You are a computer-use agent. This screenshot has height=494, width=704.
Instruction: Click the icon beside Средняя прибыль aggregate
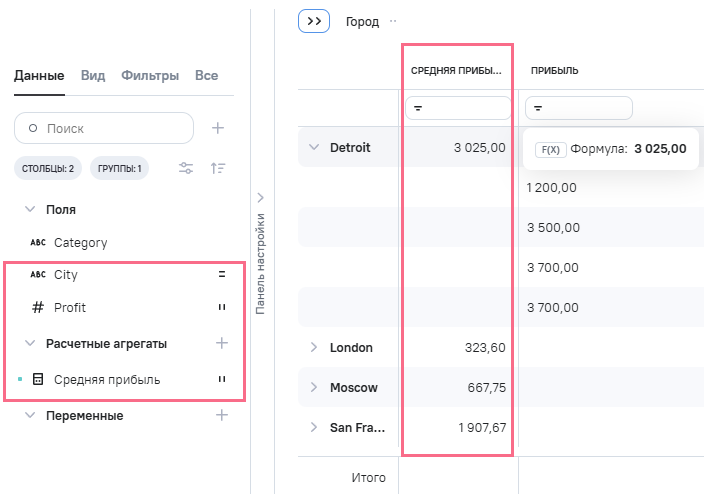click(x=222, y=379)
